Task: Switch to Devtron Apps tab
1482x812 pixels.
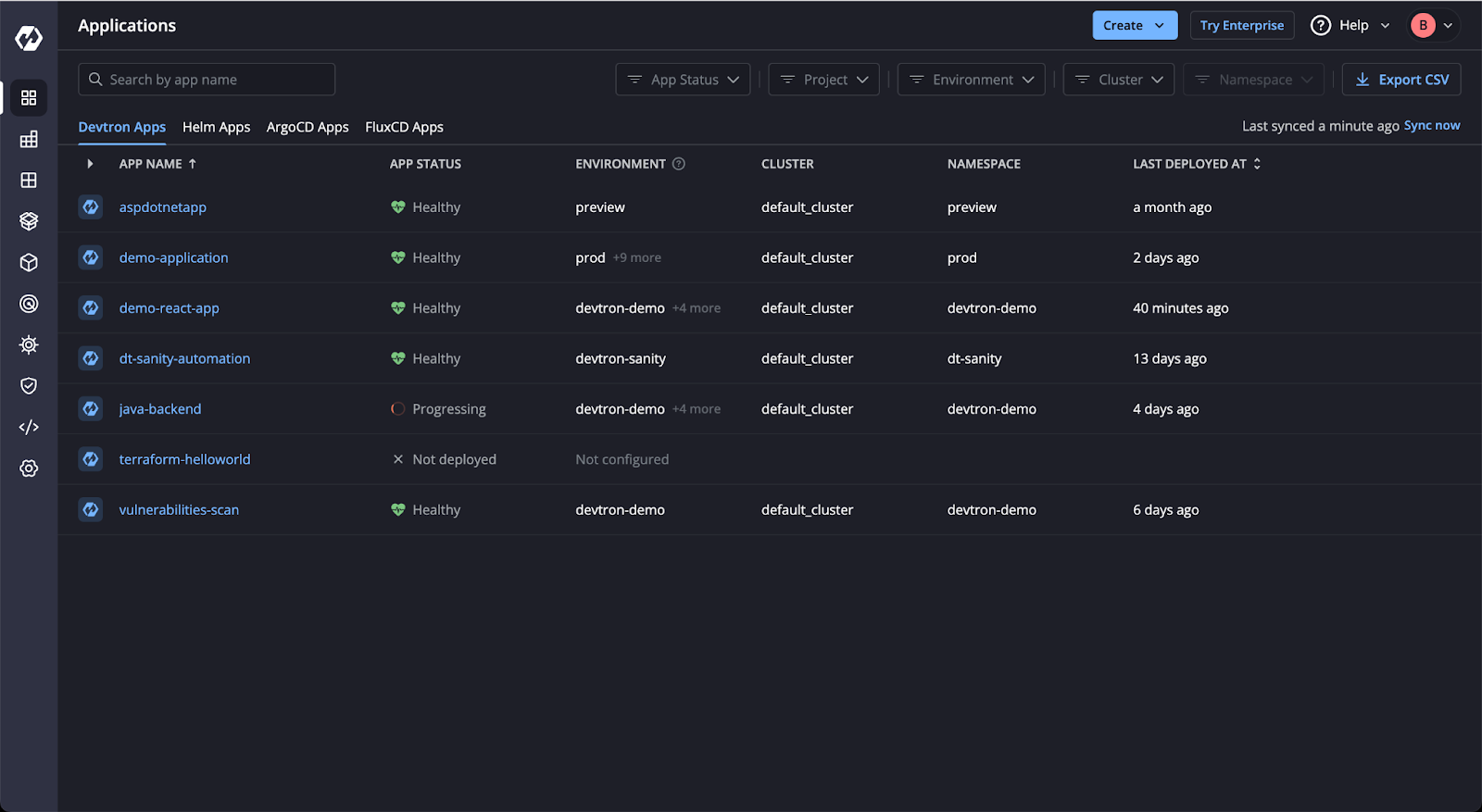Action: tap(122, 127)
